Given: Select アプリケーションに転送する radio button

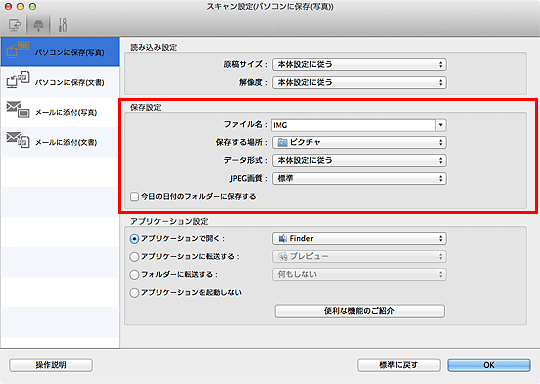Looking at the screenshot, I should tap(134, 257).
